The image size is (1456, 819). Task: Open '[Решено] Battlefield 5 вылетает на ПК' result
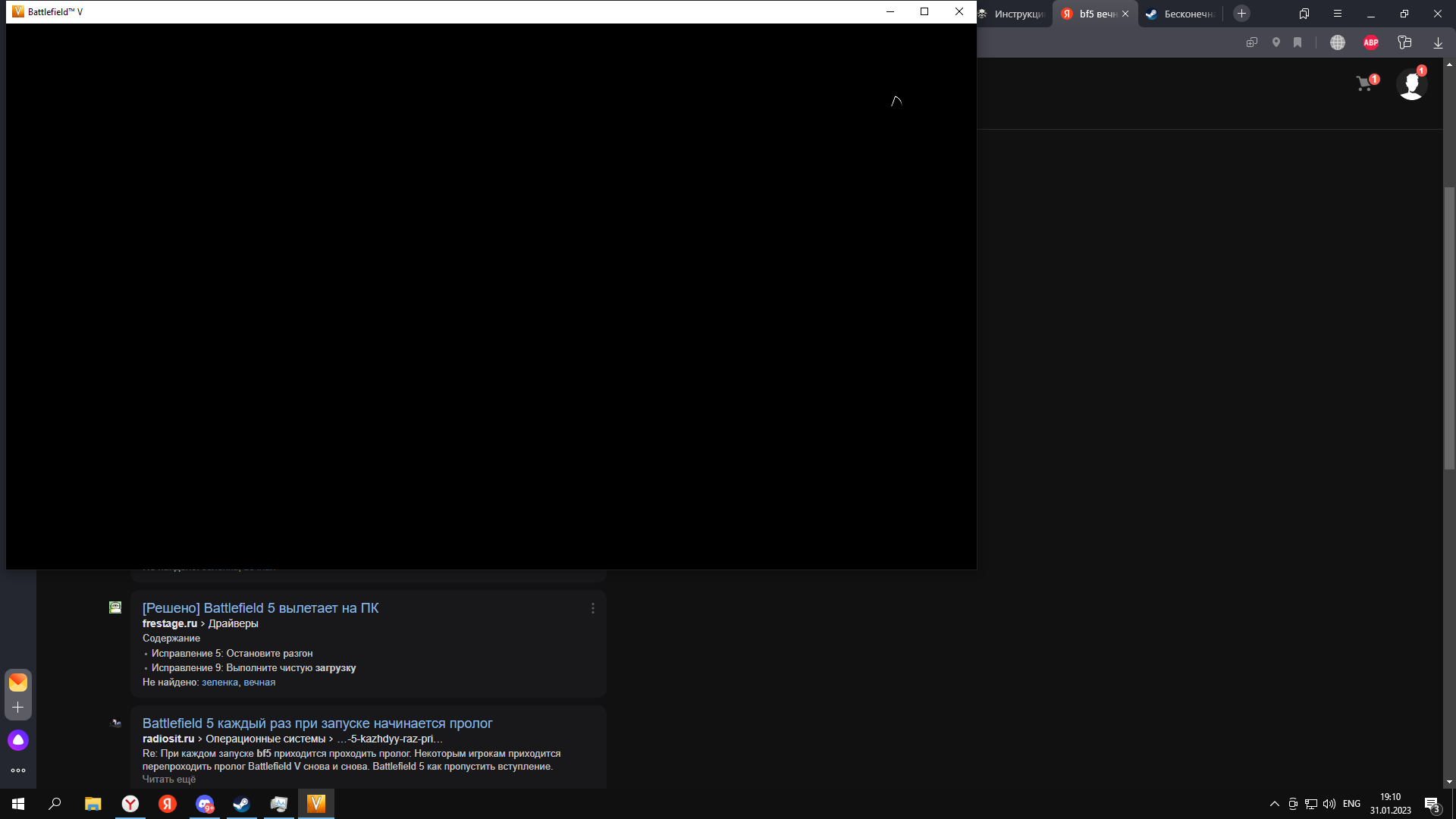[x=260, y=608]
